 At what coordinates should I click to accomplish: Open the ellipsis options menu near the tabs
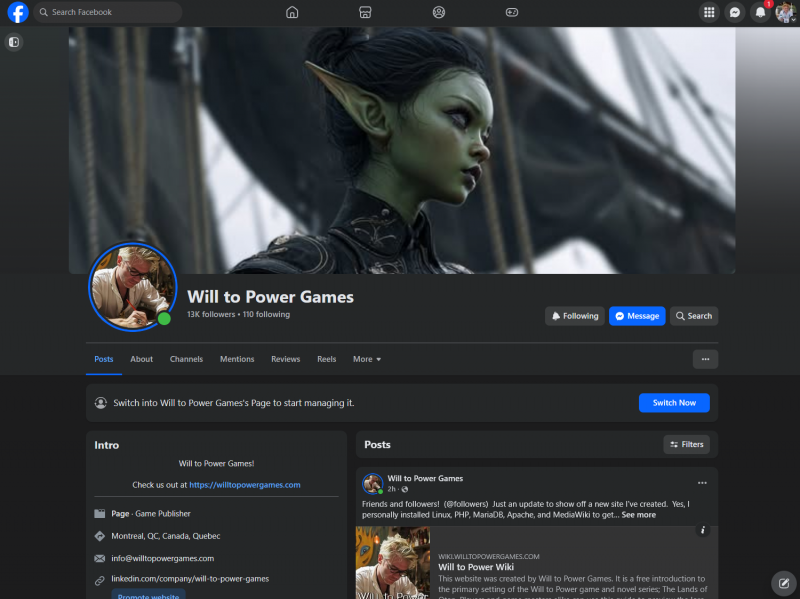point(705,358)
